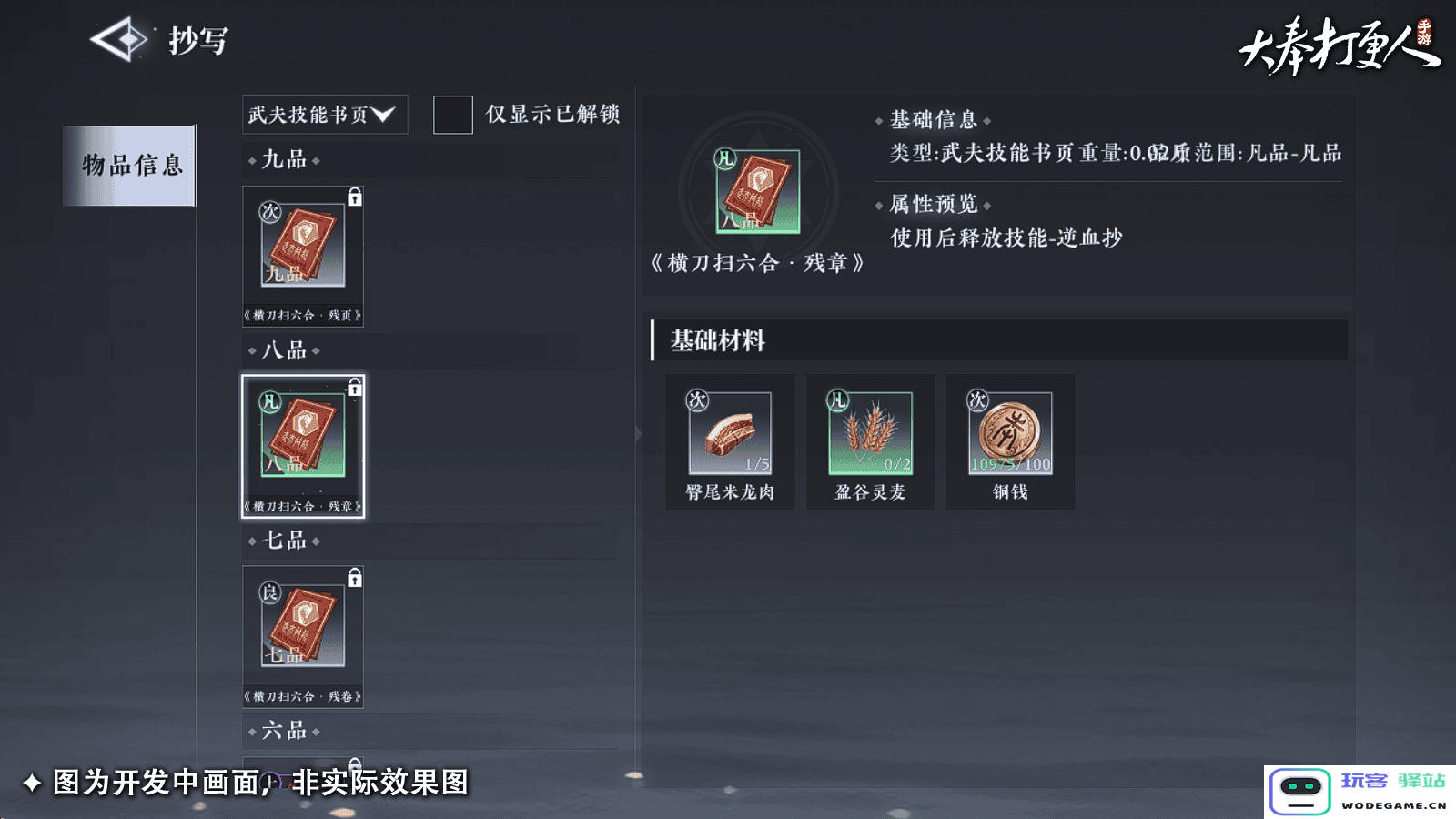Click the 盈谷灵麦 wheat material icon
Image resolution: width=1456 pixels, height=819 pixels.
pyautogui.click(x=870, y=433)
